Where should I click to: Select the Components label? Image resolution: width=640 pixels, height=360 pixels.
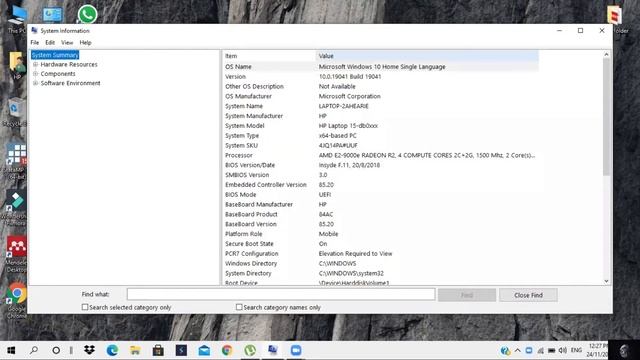[x=58, y=74]
